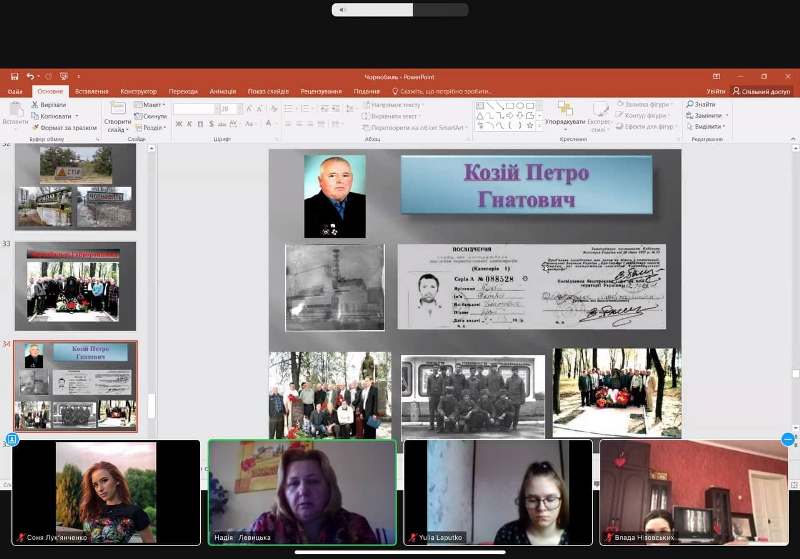Switch to the Переходи tab
This screenshot has height=559, width=800.
point(183,91)
